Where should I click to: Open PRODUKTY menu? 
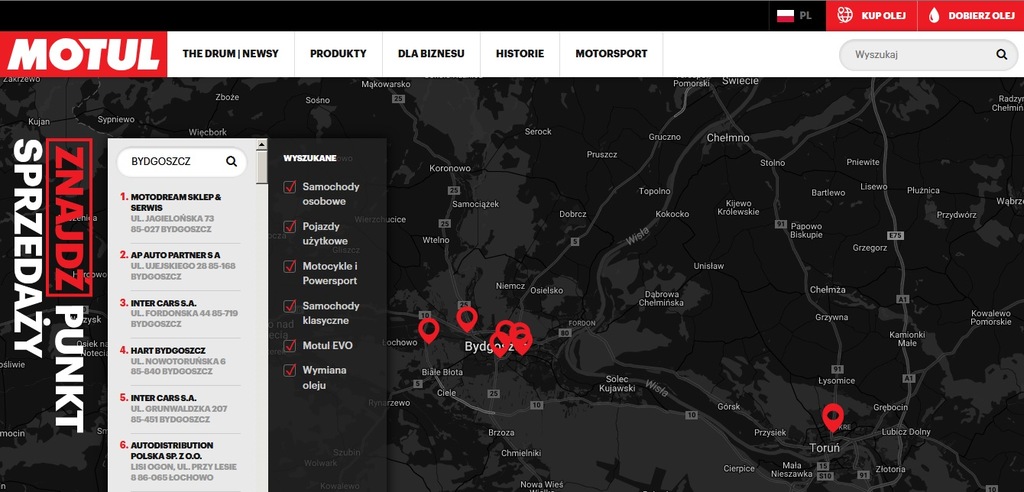[338, 54]
